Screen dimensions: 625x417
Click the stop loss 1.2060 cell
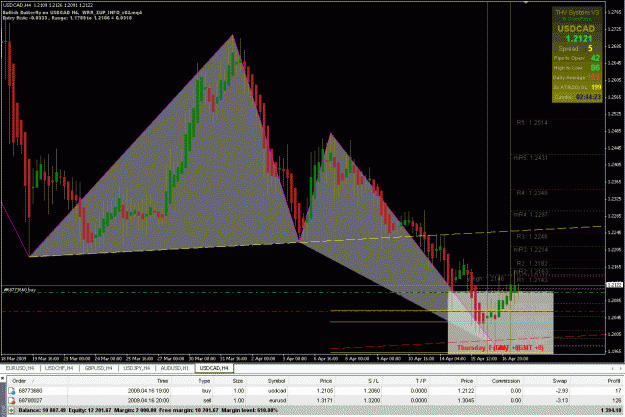[373, 391]
